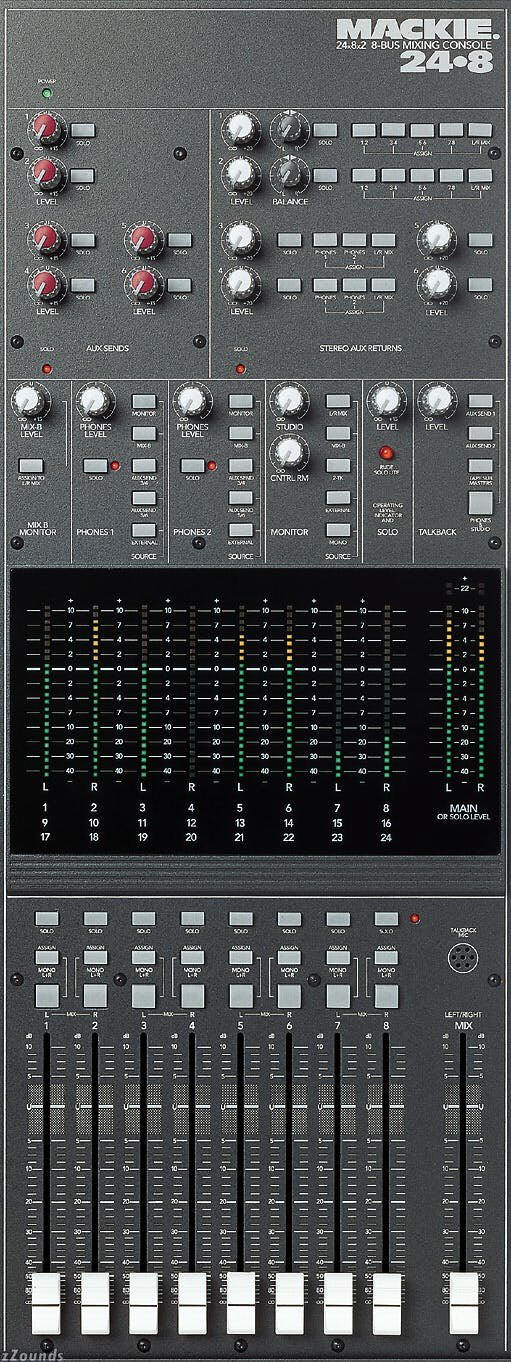Turn the Mix-B level knob

(x=28, y=403)
